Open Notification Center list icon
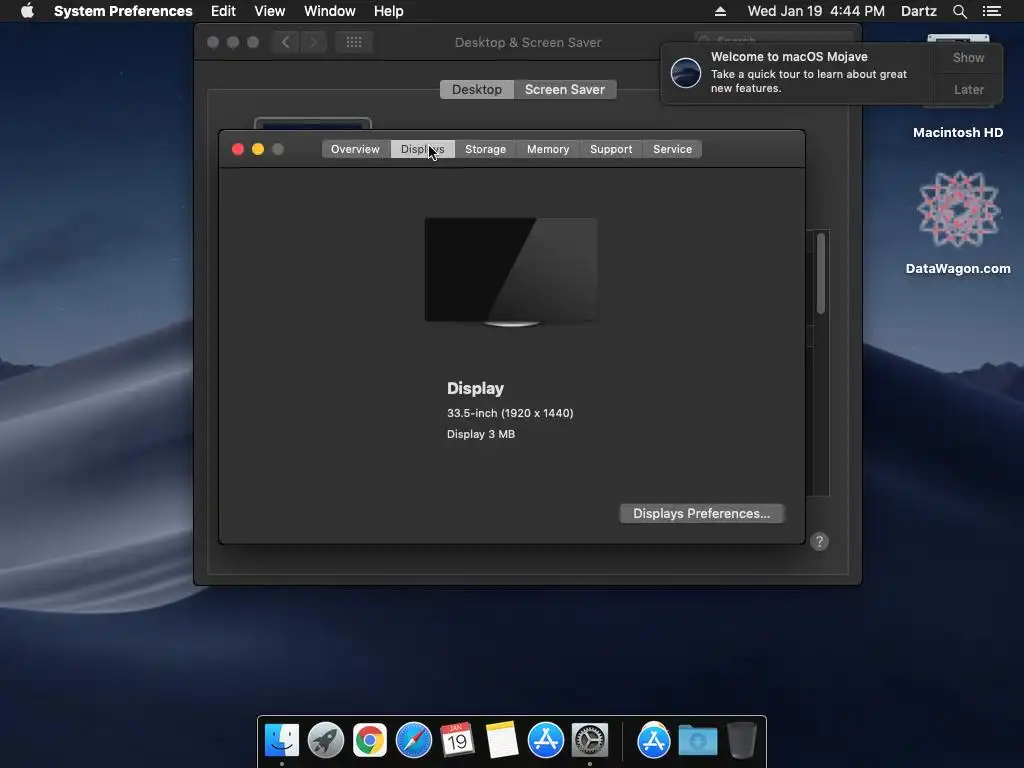 point(992,11)
